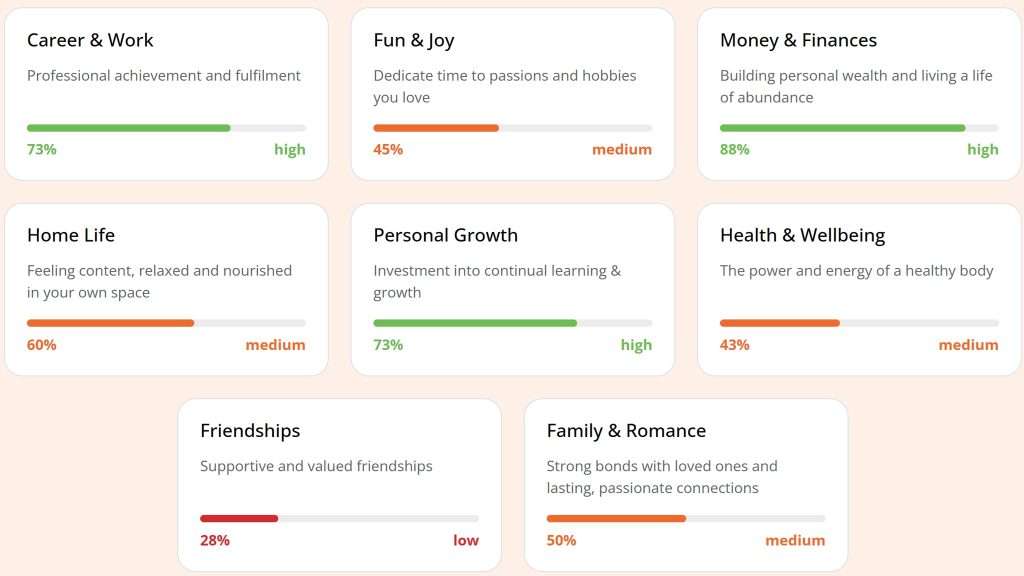Click the 'medium' label on Family & Romance
Image resolution: width=1024 pixels, height=576 pixels.
[x=795, y=540]
